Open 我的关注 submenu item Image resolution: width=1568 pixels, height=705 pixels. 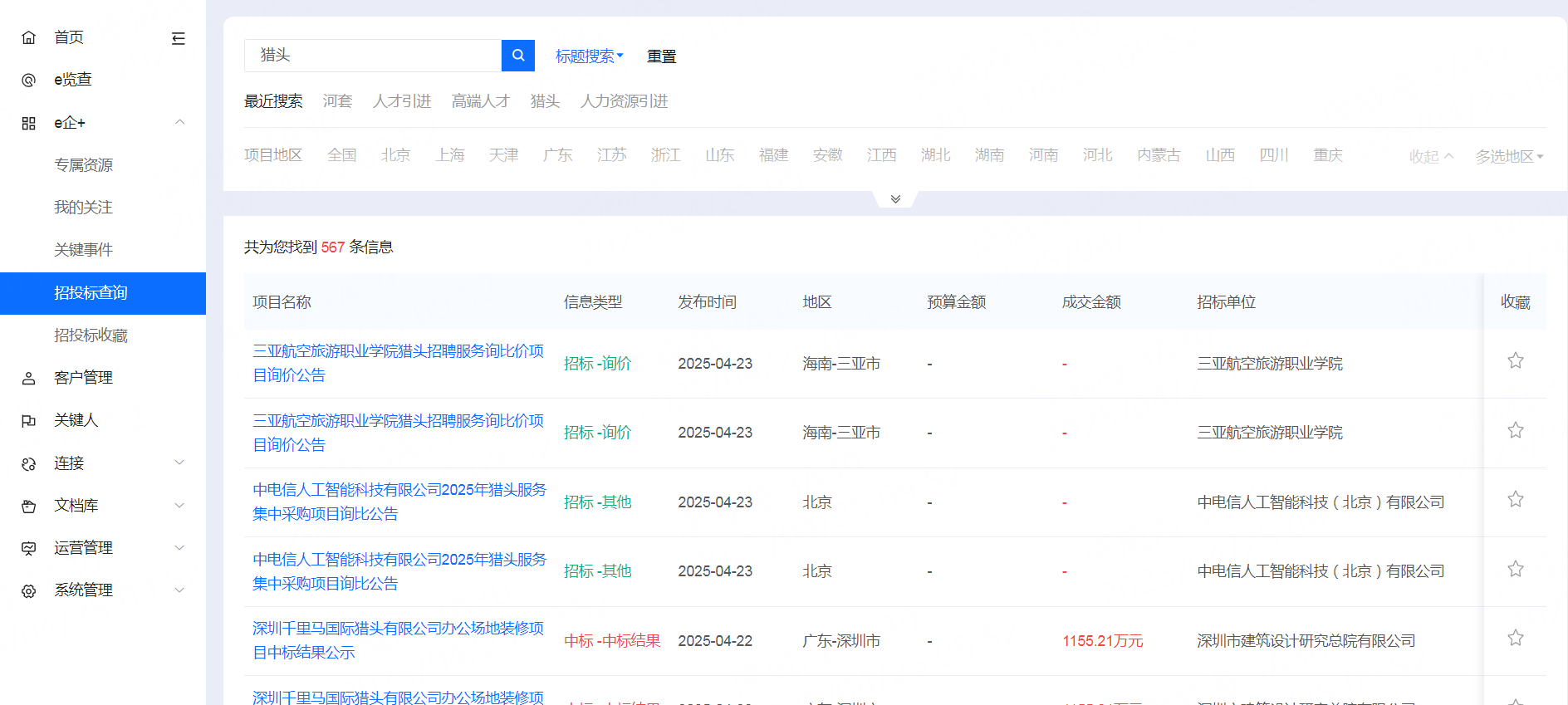84,208
